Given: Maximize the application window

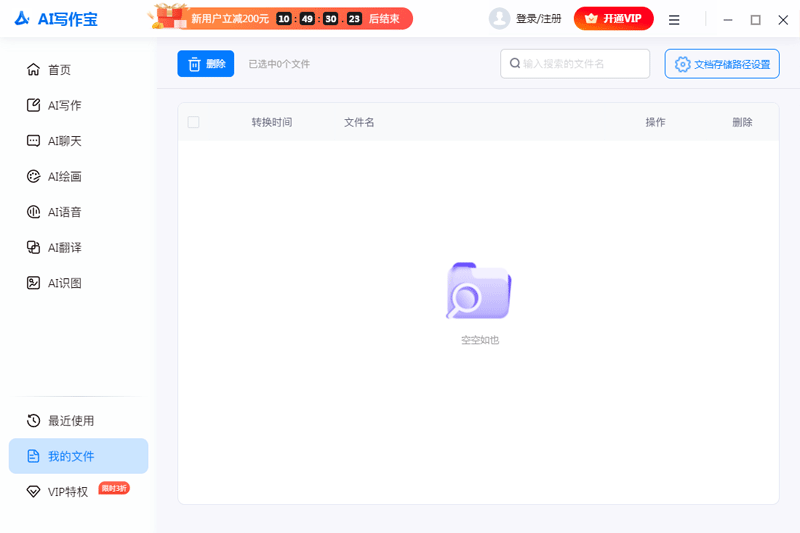Looking at the screenshot, I should [756, 20].
